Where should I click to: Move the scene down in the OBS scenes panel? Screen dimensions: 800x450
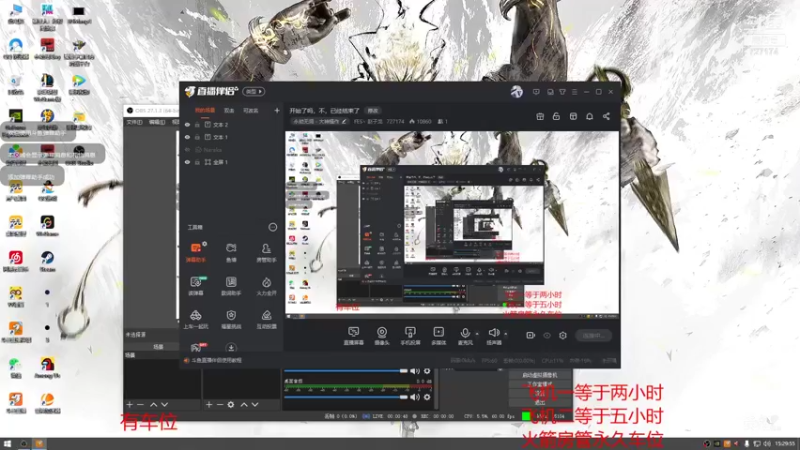[164, 405]
